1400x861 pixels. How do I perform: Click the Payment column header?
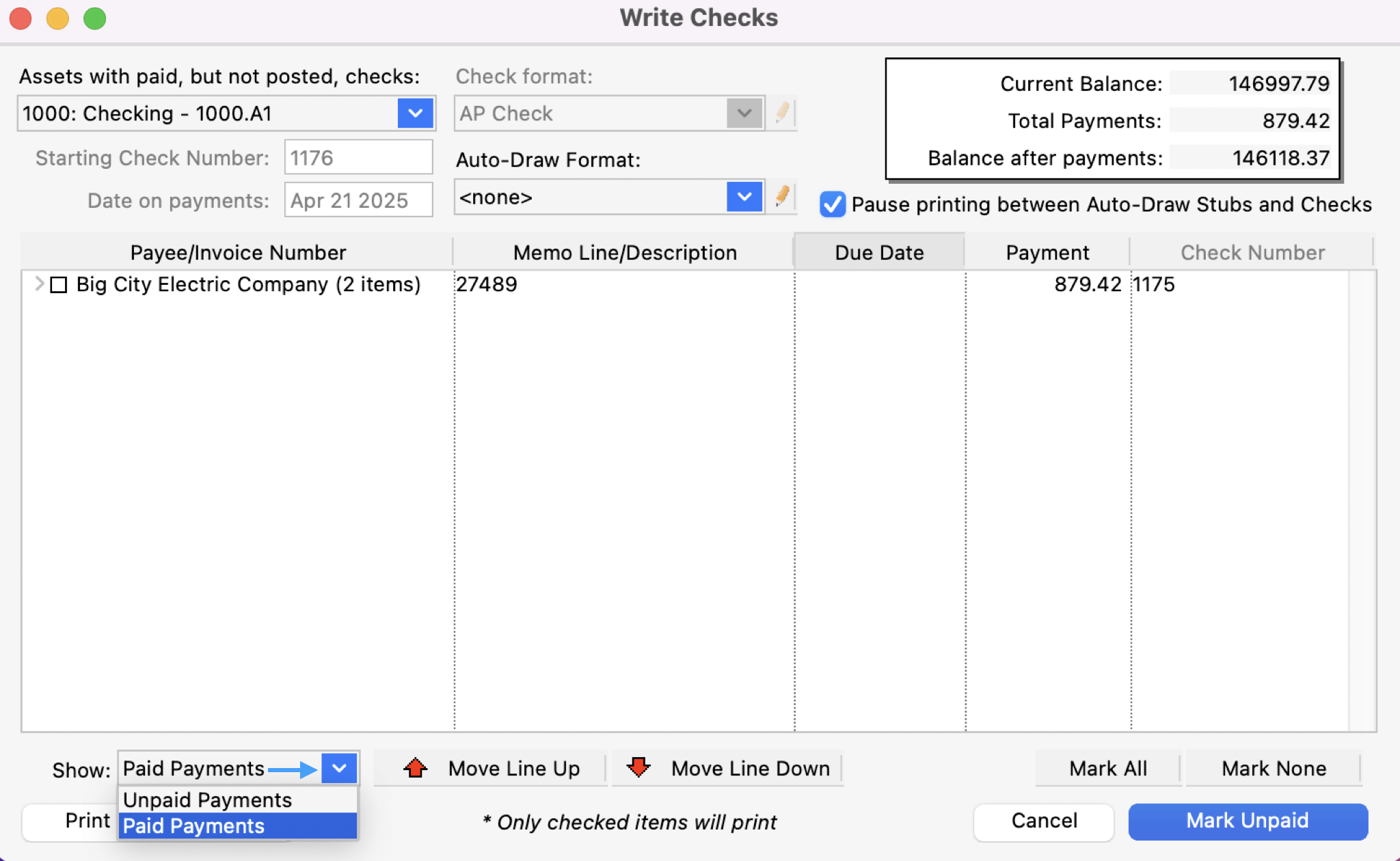1047,253
